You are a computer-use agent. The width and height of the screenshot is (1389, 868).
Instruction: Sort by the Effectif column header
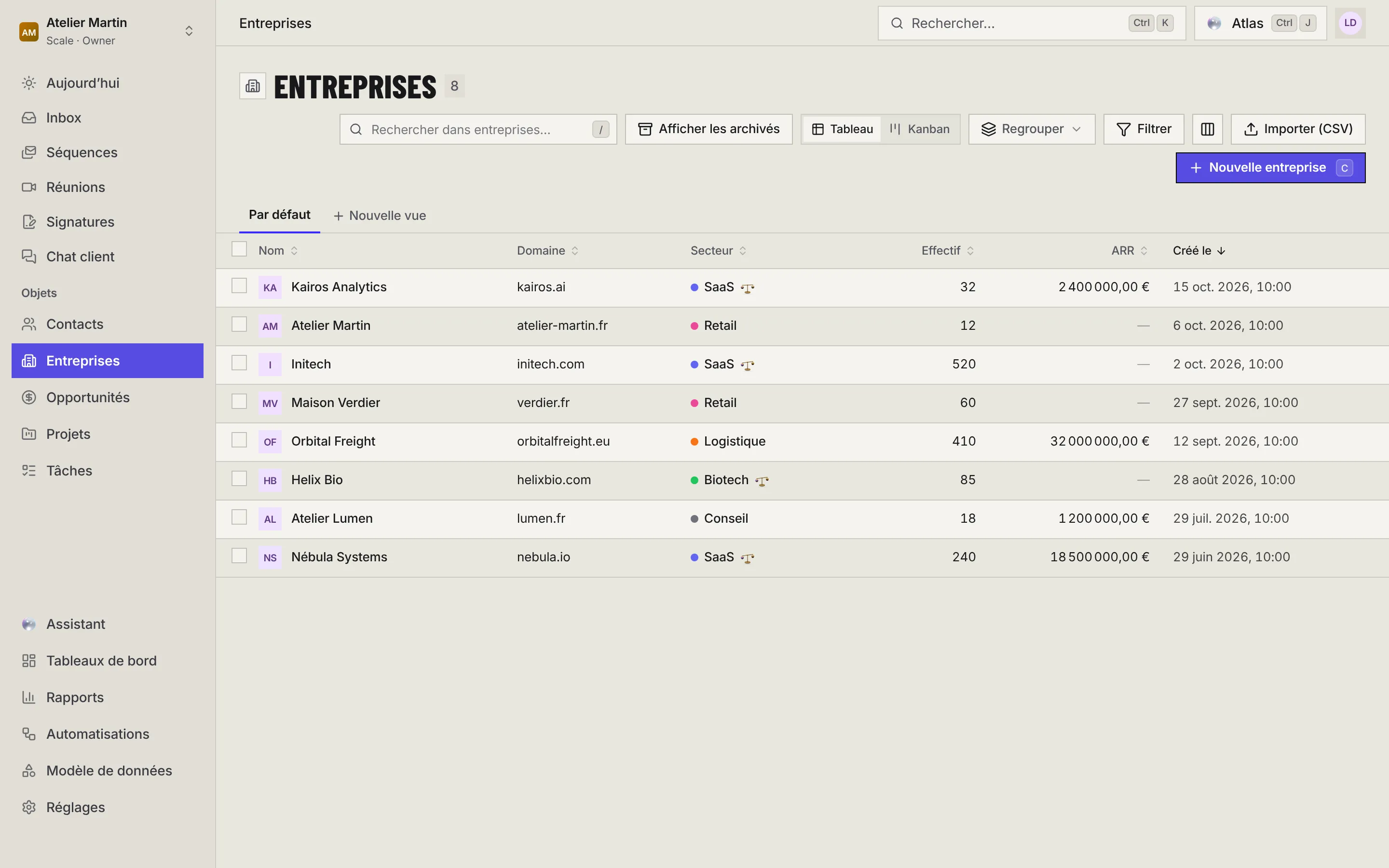pos(948,251)
